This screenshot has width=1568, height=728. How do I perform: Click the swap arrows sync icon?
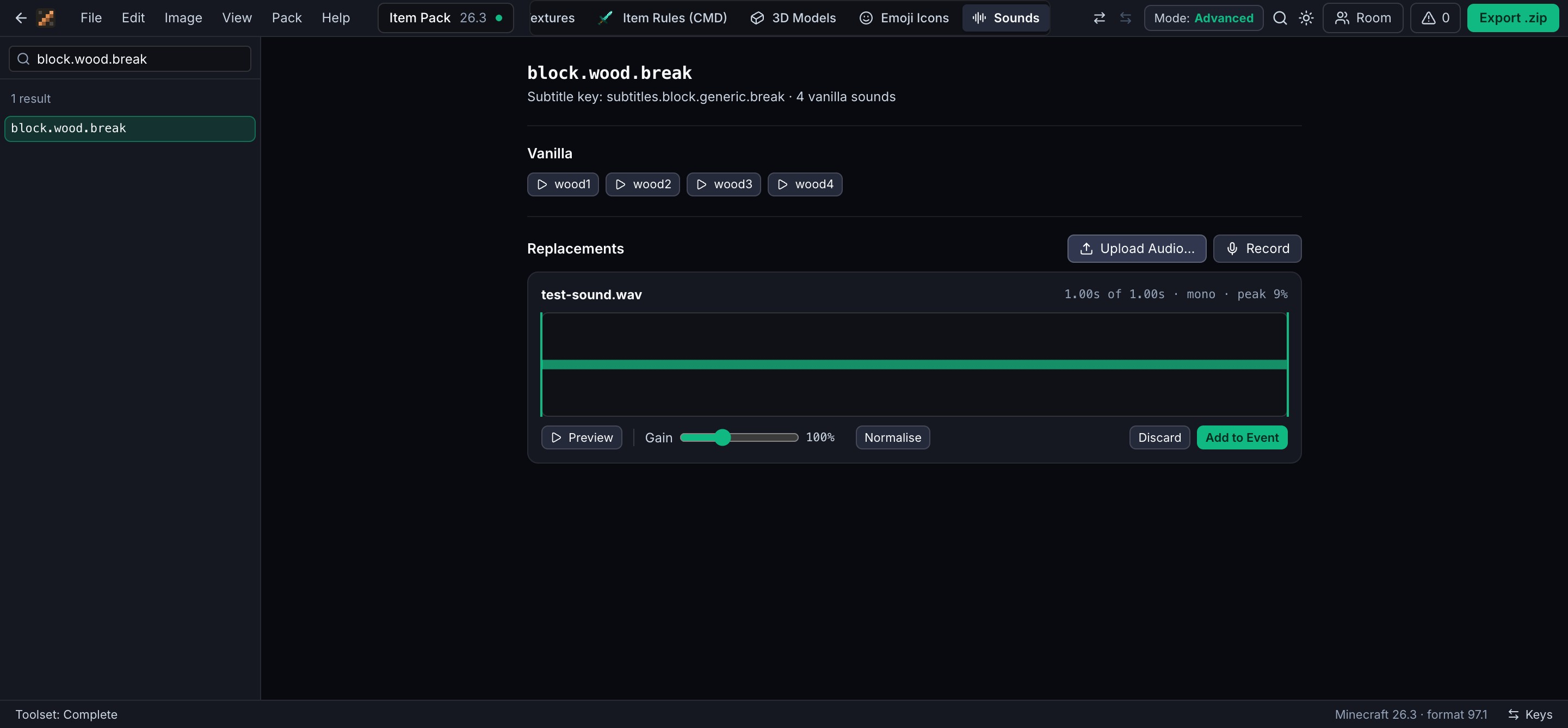tap(1100, 18)
